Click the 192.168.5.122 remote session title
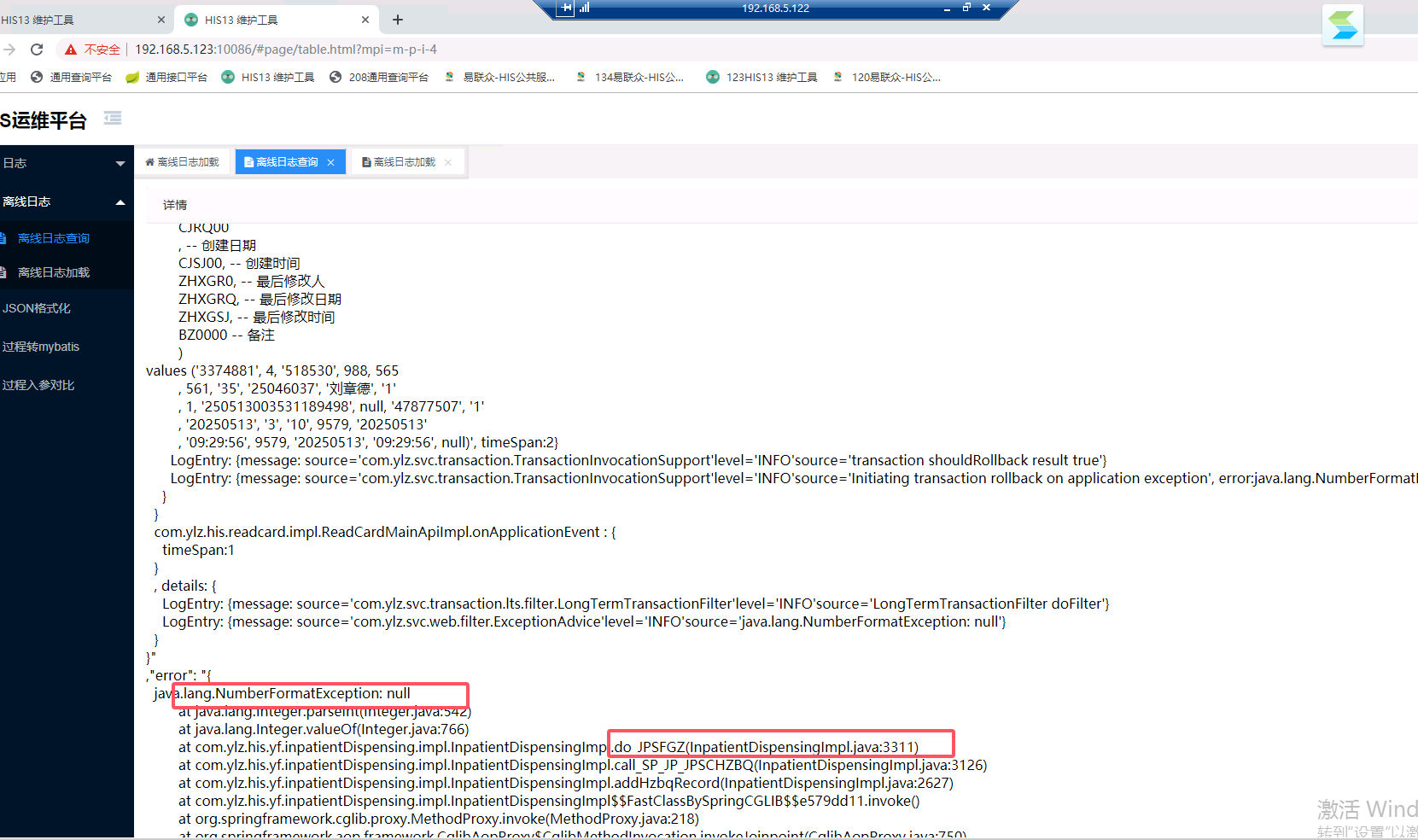This screenshot has height=840, width=1418. pos(775,8)
